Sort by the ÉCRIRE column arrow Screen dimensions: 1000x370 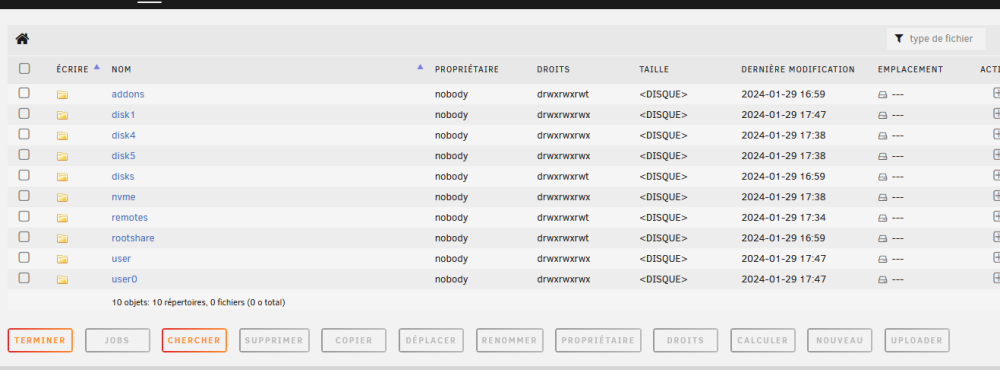point(97,66)
